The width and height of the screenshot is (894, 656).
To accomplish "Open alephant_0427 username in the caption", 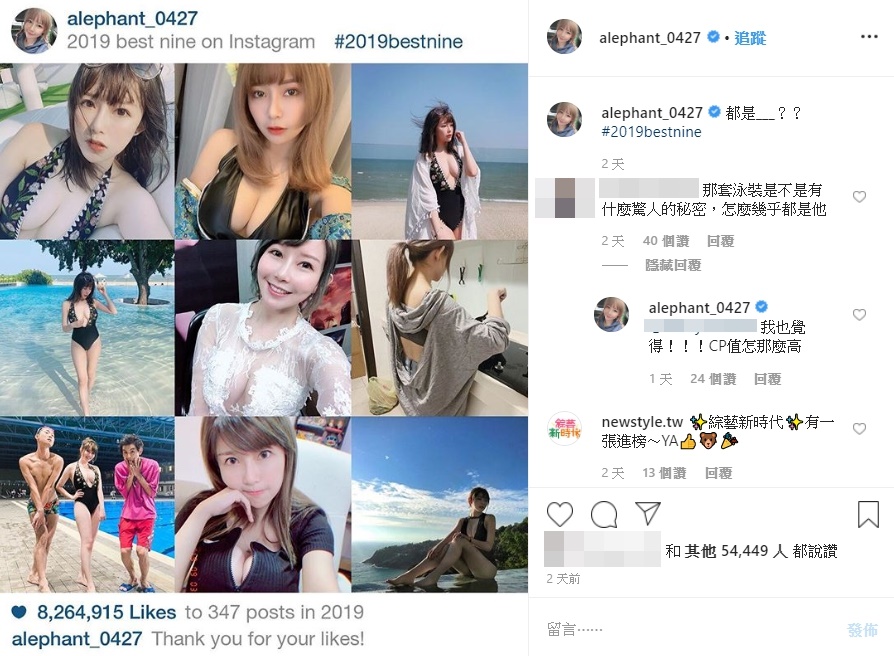I will click(x=652, y=113).
